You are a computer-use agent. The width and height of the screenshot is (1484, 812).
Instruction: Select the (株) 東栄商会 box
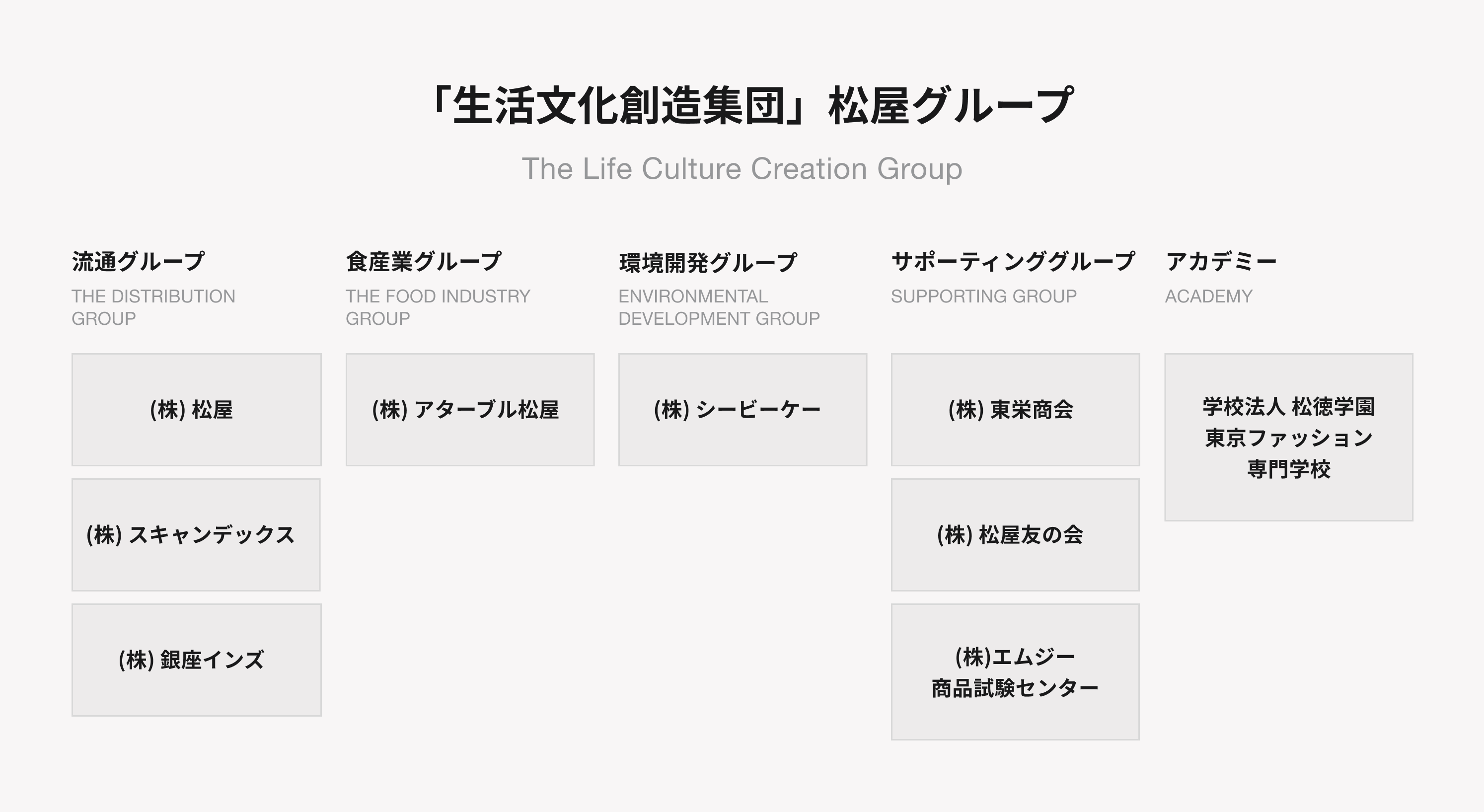(1015, 409)
